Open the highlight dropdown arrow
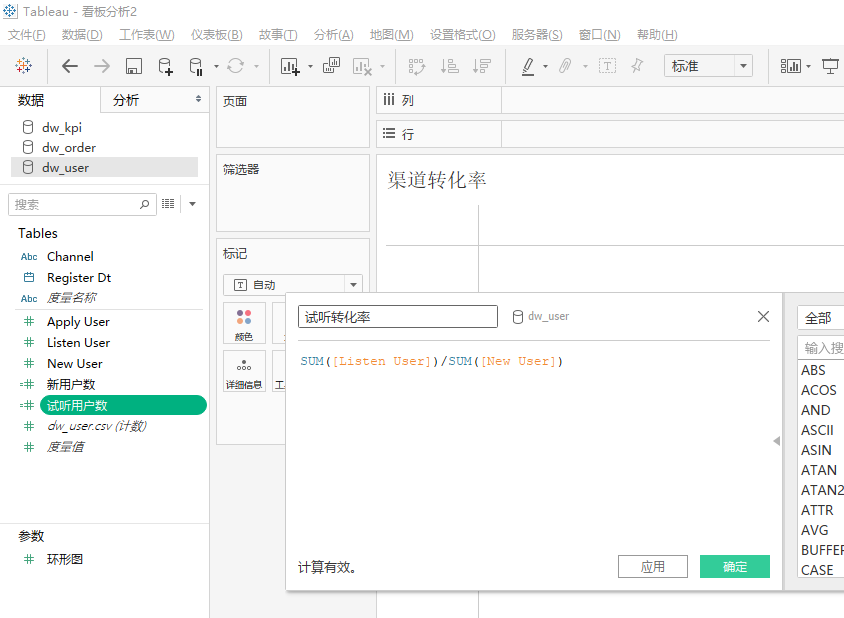This screenshot has width=844, height=618. coord(545,67)
